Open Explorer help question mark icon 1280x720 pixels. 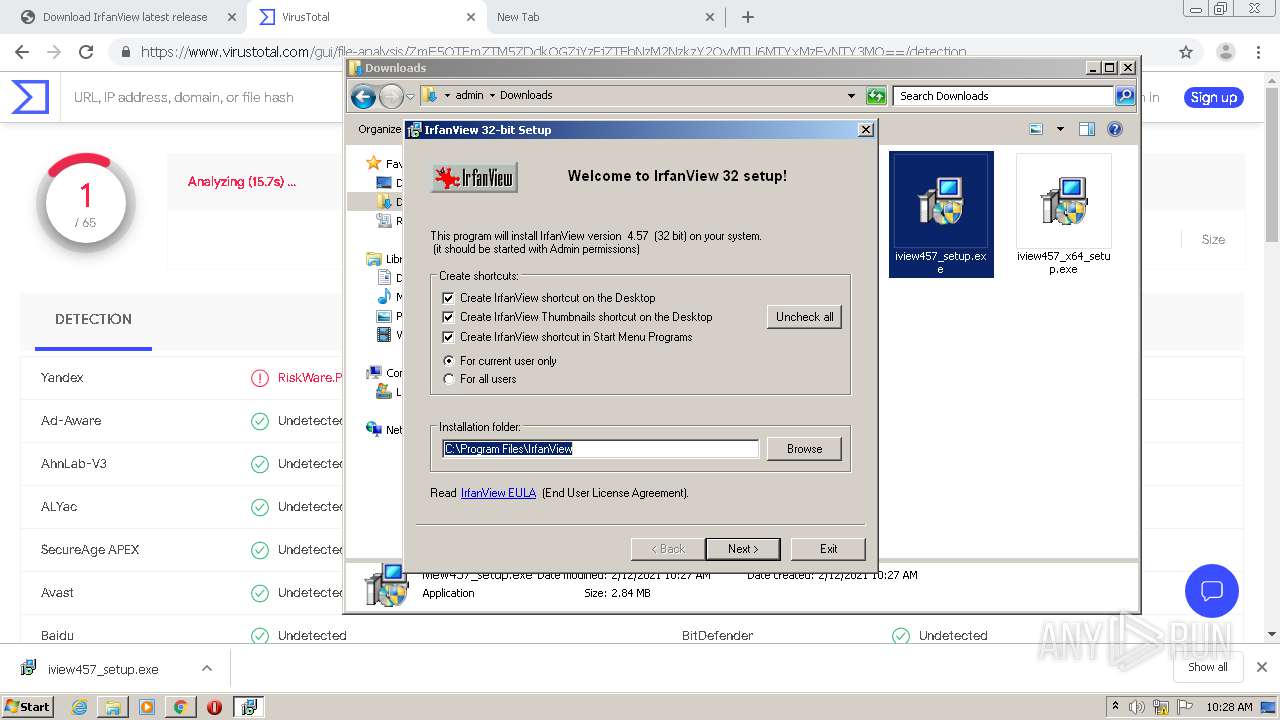(x=1115, y=129)
